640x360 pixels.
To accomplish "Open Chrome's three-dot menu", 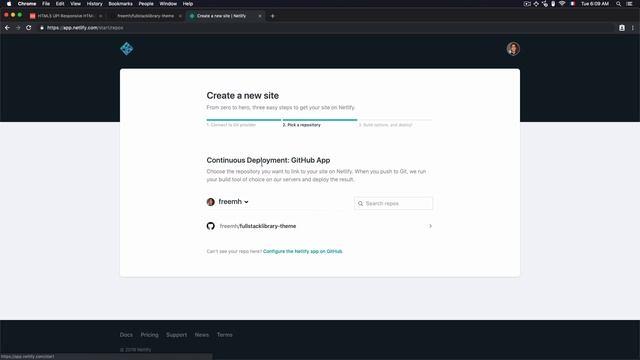I will click(x=633, y=28).
